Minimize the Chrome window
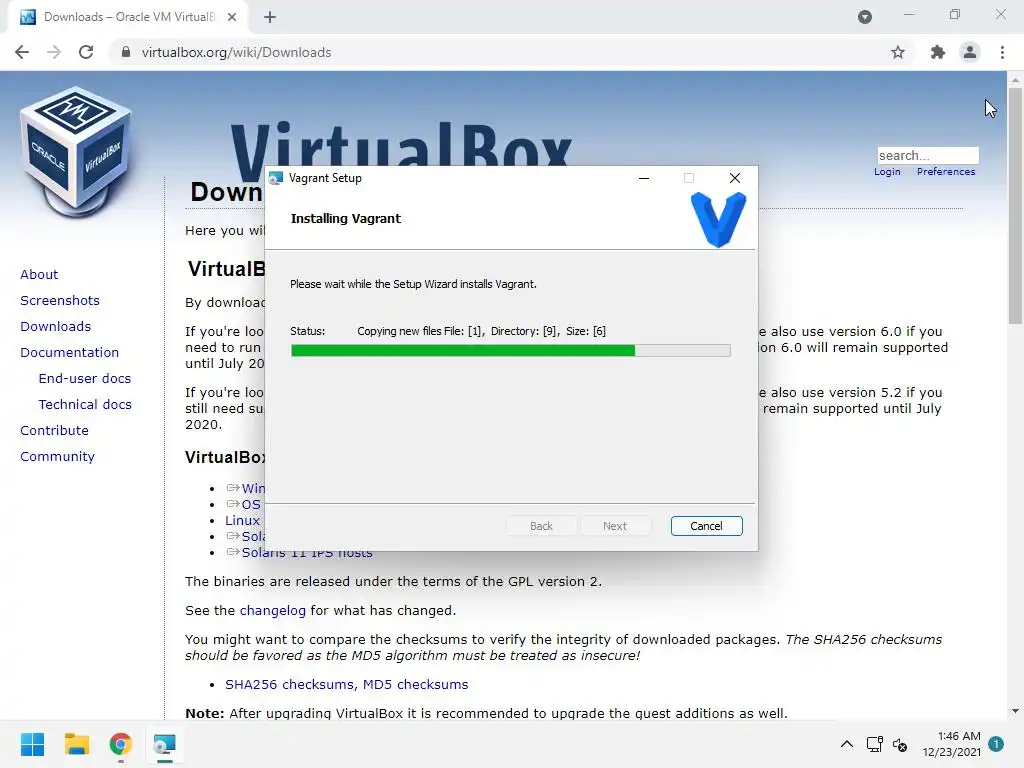 (x=908, y=14)
